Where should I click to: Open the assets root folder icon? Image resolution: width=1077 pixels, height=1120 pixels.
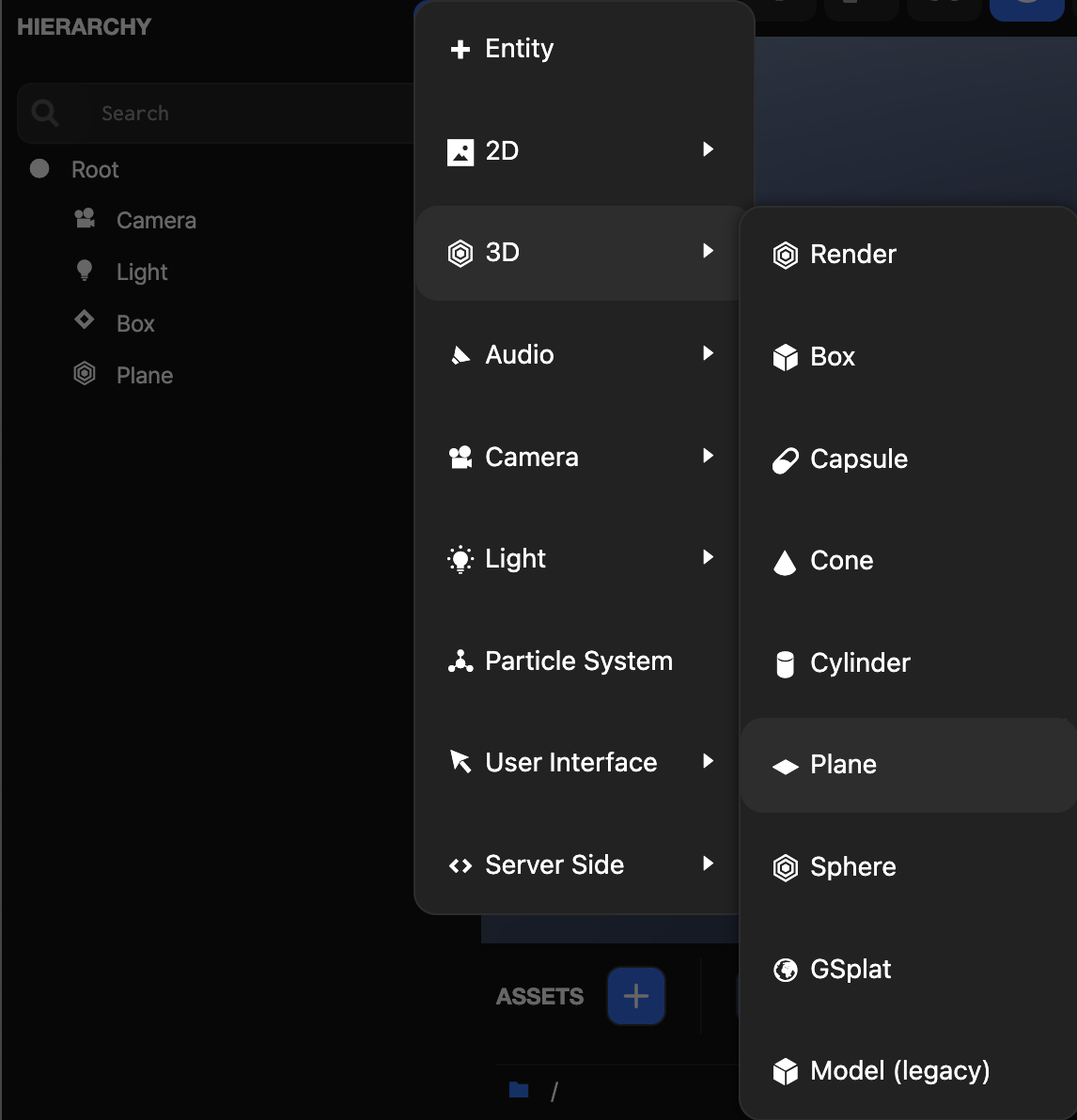pos(519,1090)
